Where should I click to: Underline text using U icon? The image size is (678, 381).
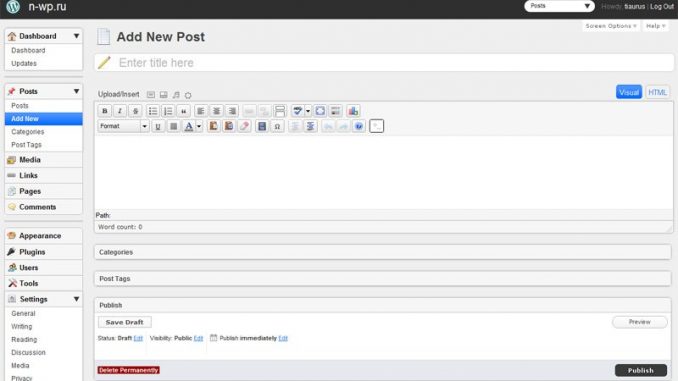(x=158, y=126)
